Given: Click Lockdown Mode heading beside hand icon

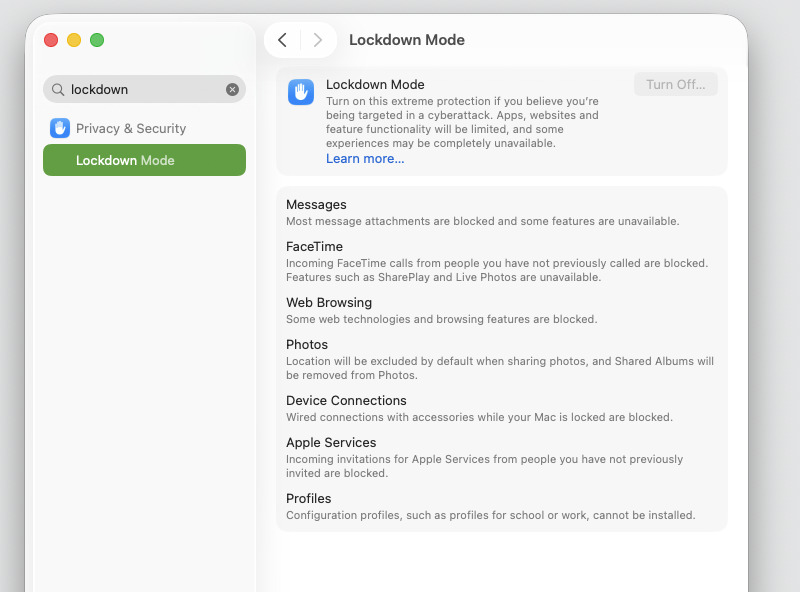Looking at the screenshot, I should click(x=375, y=84).
